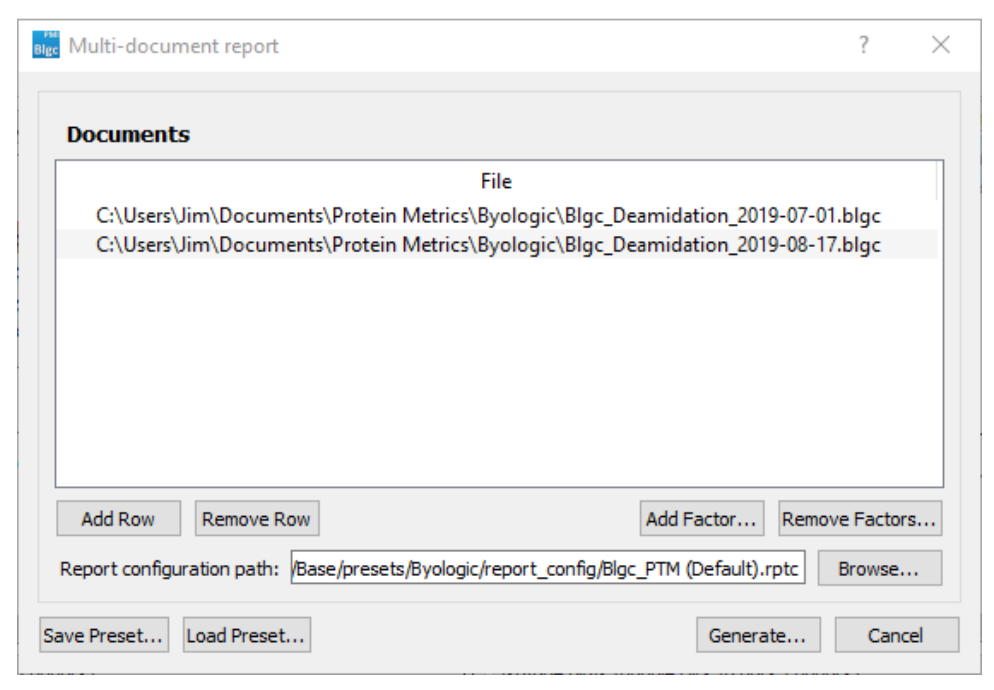Image resolution: width=994 pixels, height=690 pixels.
Task: Click the Load Preset button
Action: pos(247,635)
